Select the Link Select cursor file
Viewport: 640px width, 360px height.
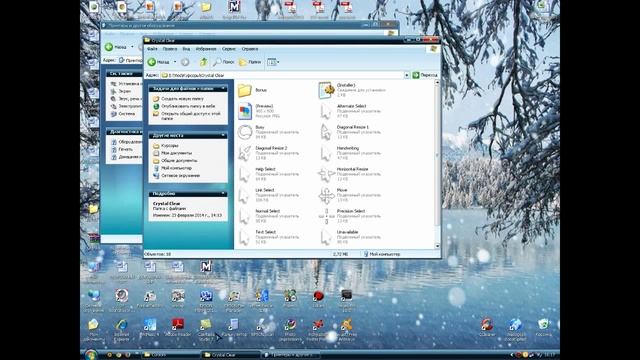[268, 195]
